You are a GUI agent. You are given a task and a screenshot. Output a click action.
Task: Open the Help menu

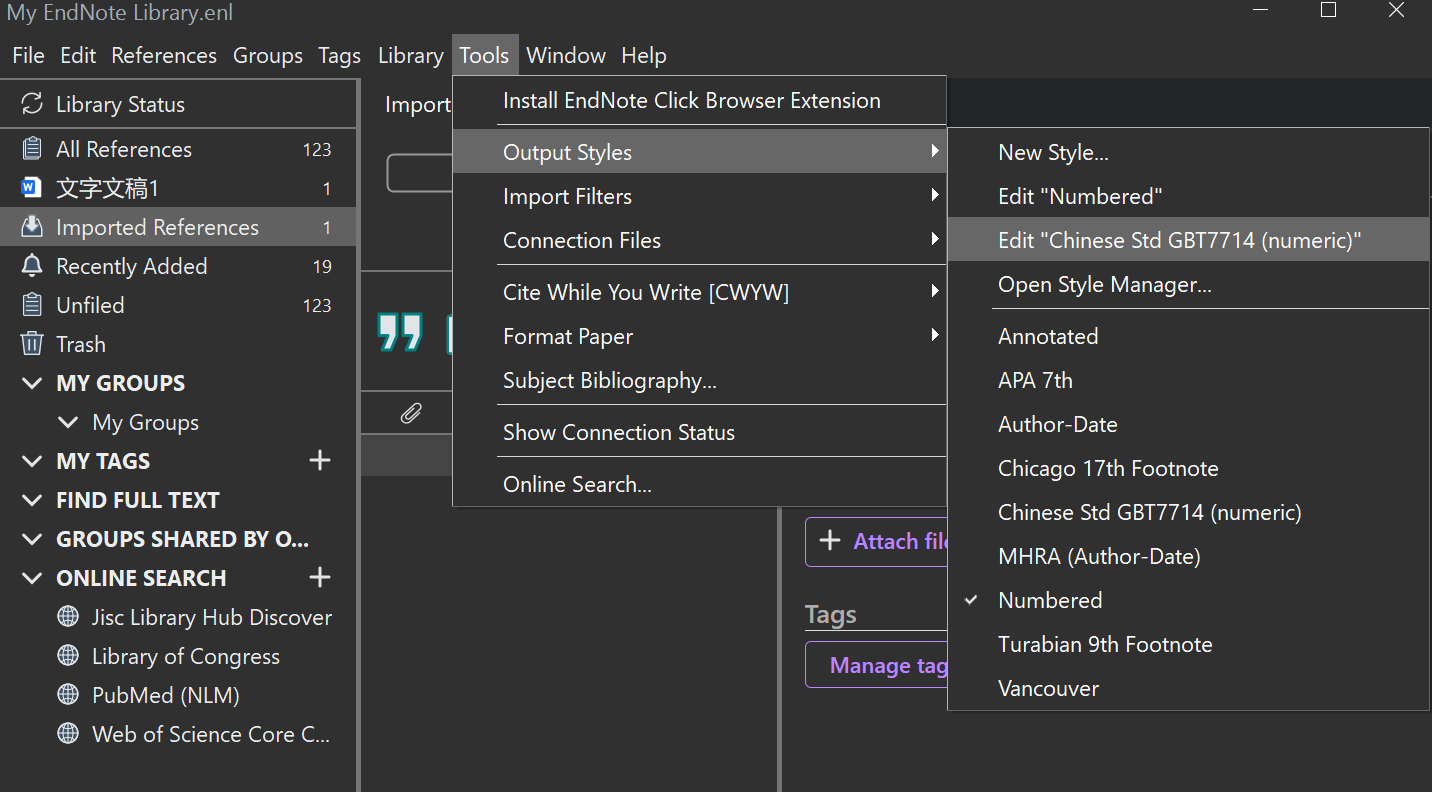click(x=644, y=55)
